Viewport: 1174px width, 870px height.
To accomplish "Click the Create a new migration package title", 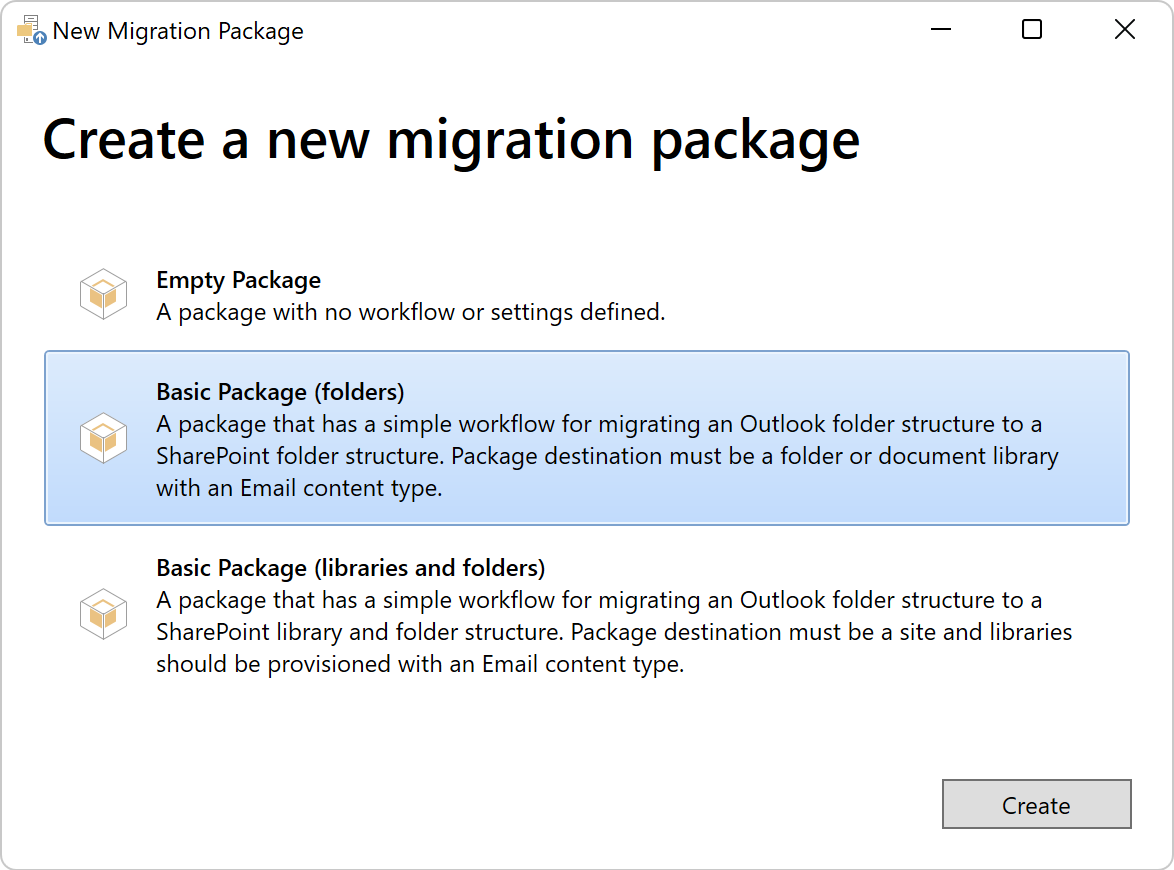I will [451, 139].
